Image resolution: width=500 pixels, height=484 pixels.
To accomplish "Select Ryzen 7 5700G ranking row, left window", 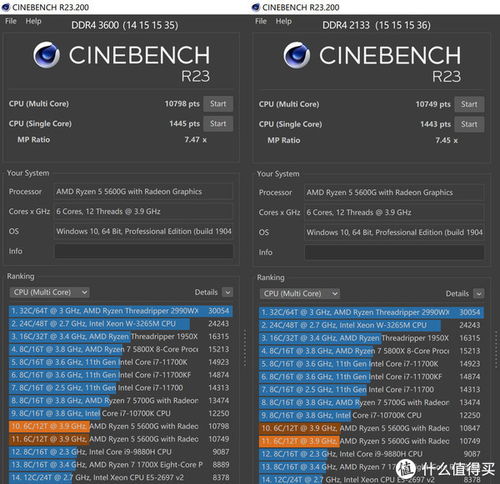I will 121,401.
